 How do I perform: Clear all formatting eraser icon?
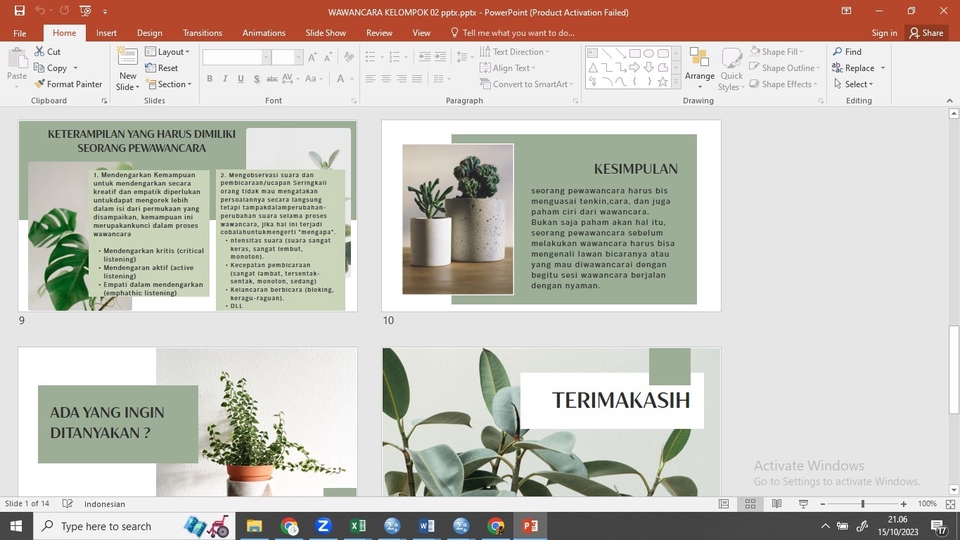click(x=349, y=58)
